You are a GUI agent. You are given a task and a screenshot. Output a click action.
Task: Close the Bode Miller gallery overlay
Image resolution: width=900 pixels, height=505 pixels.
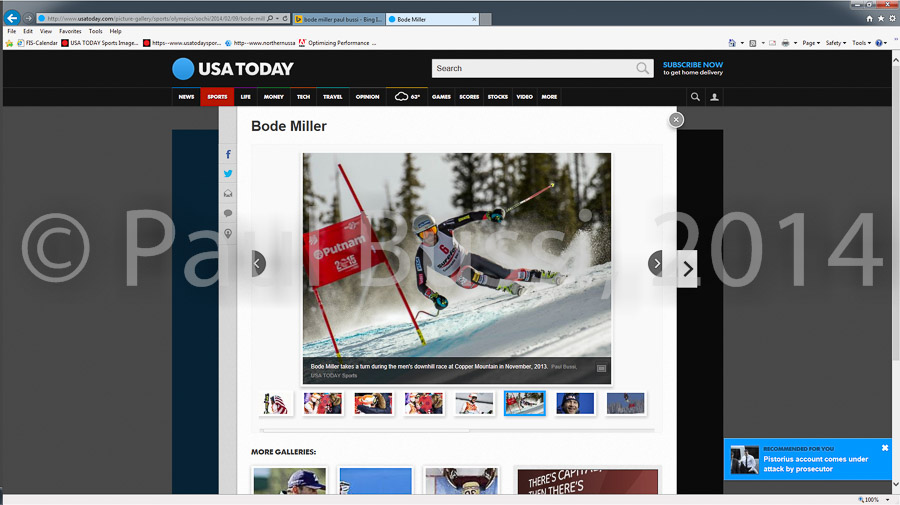coord(676,119)
